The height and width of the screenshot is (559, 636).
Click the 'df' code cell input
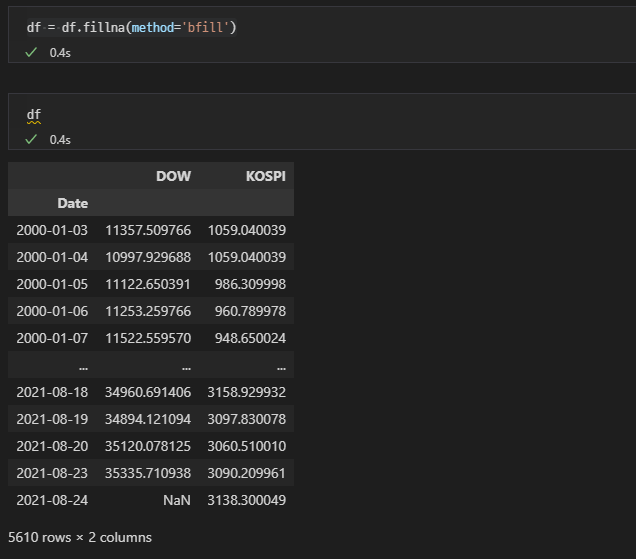coord(34,114)
